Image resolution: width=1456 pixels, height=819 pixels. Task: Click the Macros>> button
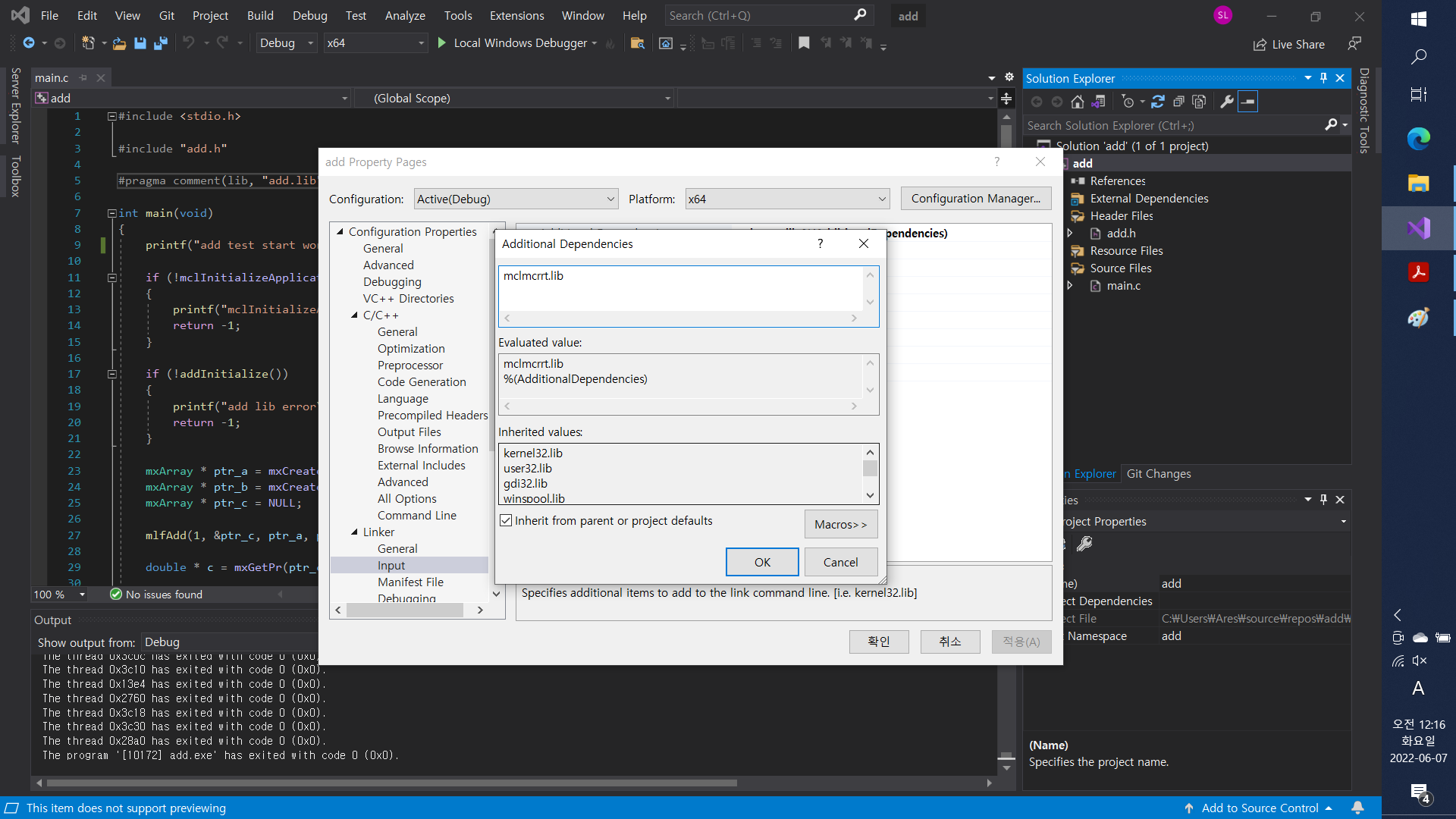point(840,524)
